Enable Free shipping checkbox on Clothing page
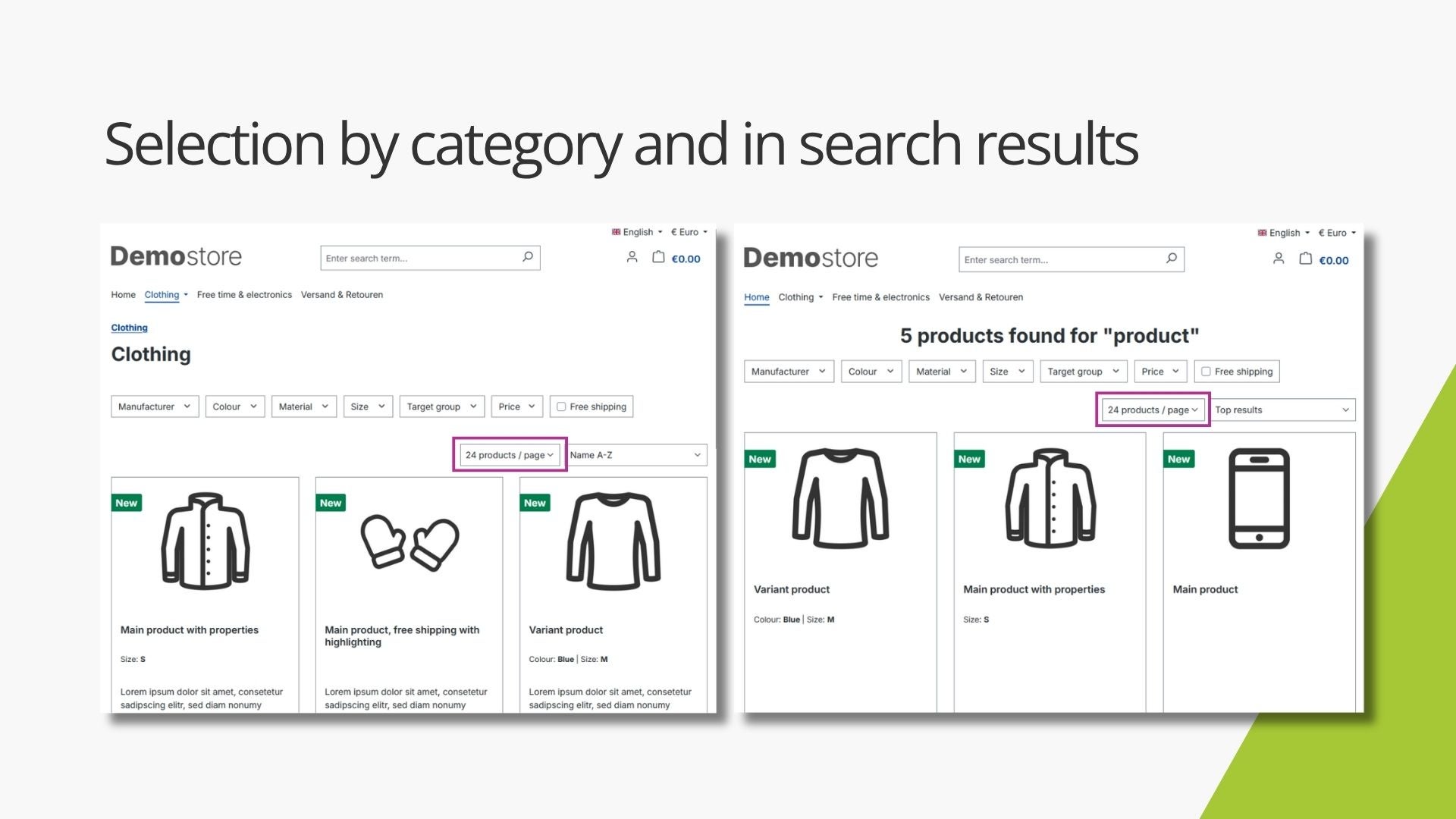Screen dimensions: 1456x819 [561, 406]
